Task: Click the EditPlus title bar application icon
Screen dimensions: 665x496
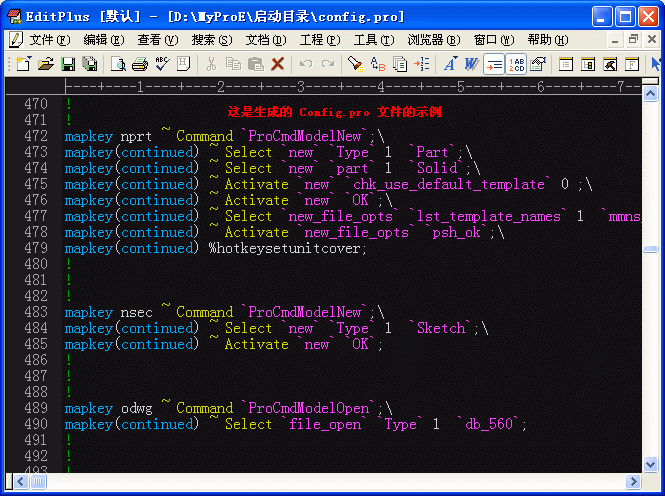Action: pos(14,17)
